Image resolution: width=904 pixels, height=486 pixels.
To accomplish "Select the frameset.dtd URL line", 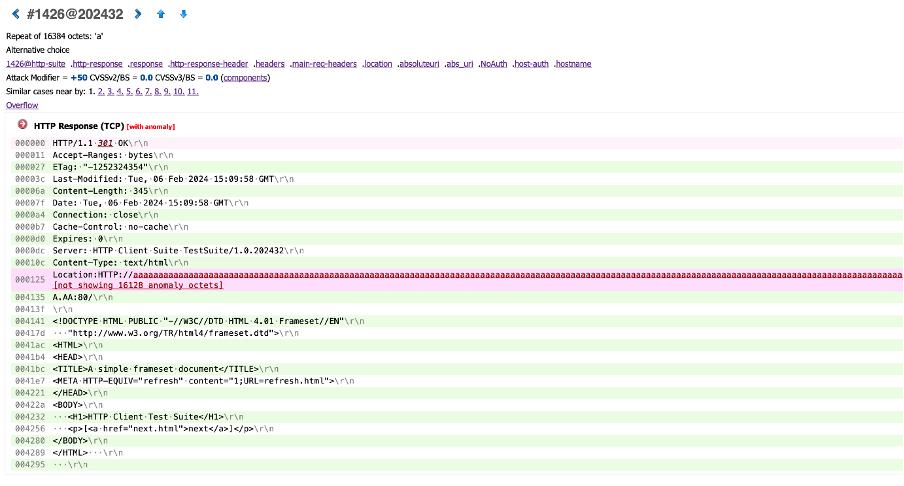I will [457, 333].
